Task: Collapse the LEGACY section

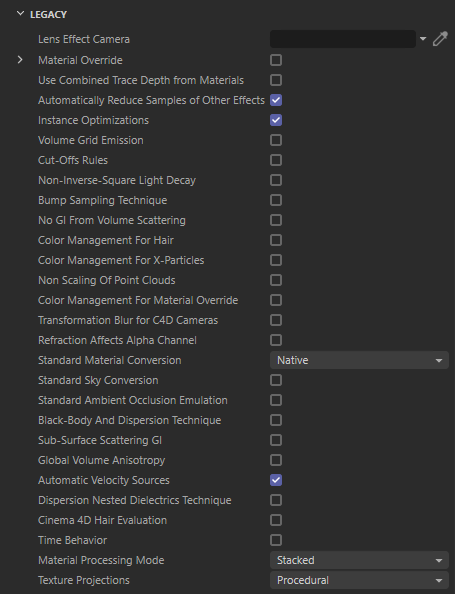Action: [20, 14]
